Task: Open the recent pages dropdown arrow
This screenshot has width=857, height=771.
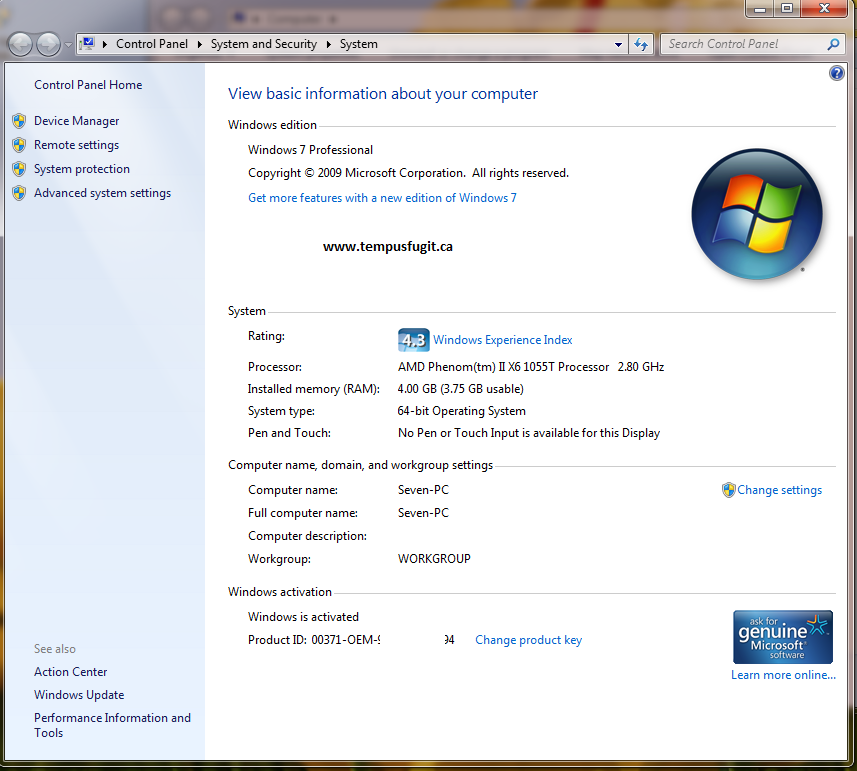Action: pyautogui.click(x=68, y=45)
